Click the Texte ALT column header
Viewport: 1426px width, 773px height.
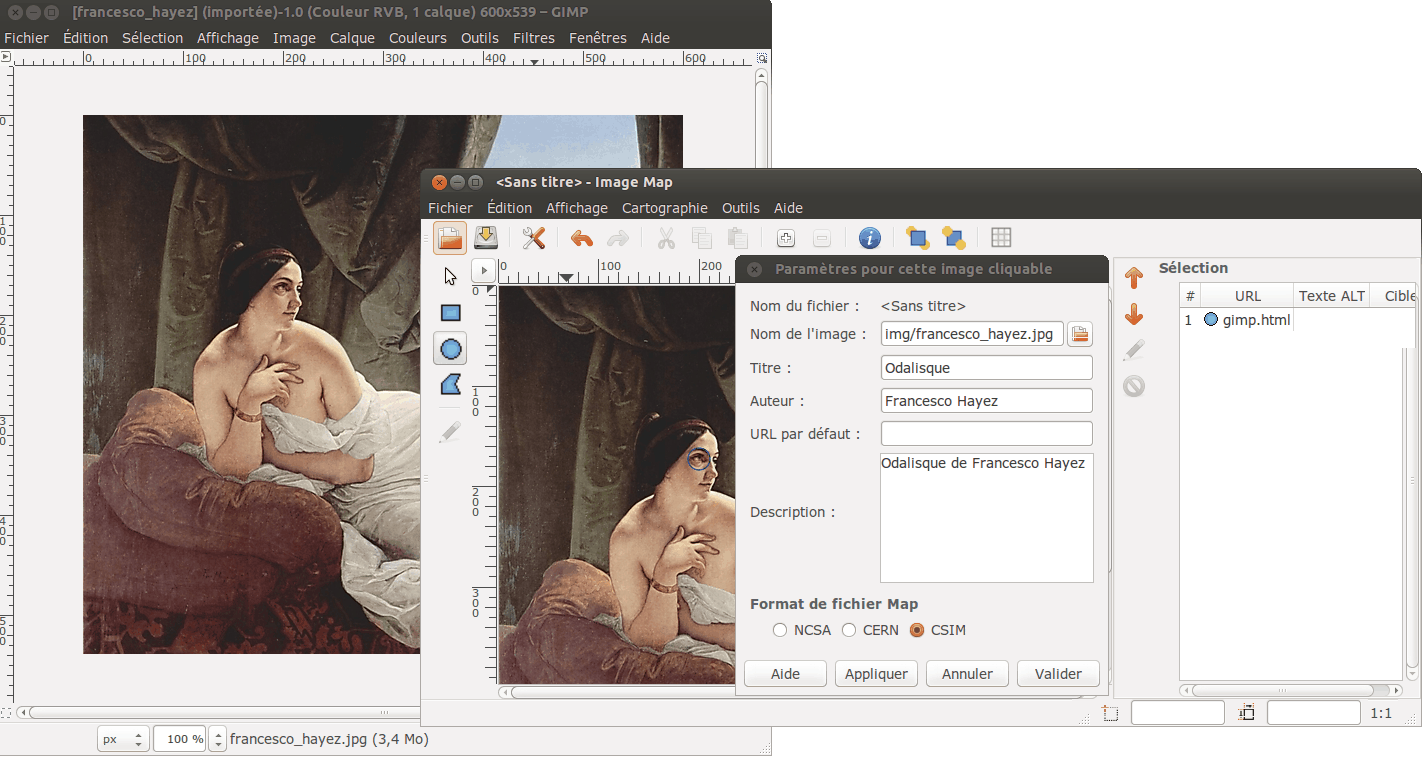1331,296
